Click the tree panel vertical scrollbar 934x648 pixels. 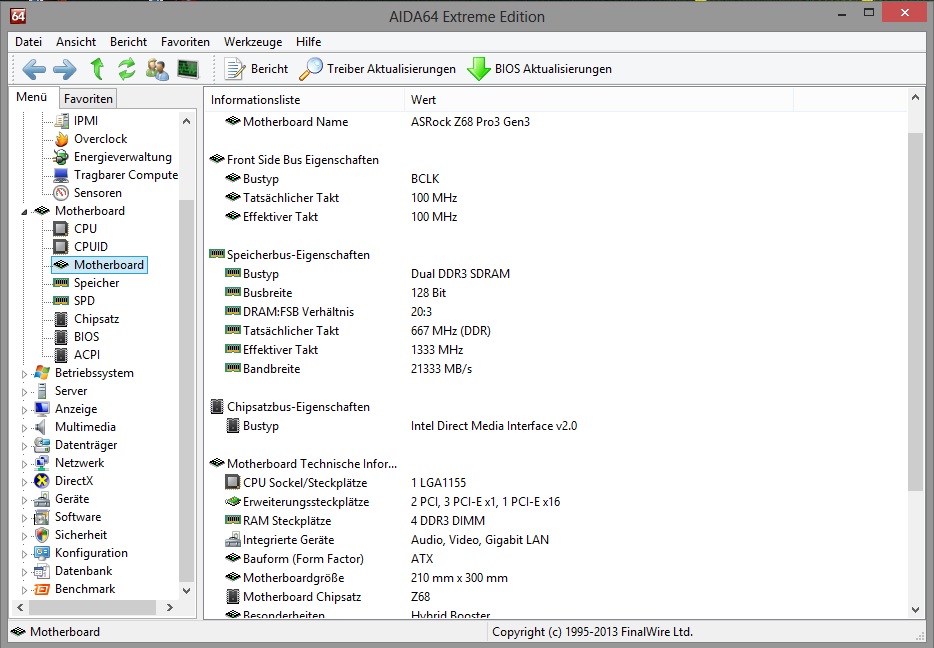(186, 390)
